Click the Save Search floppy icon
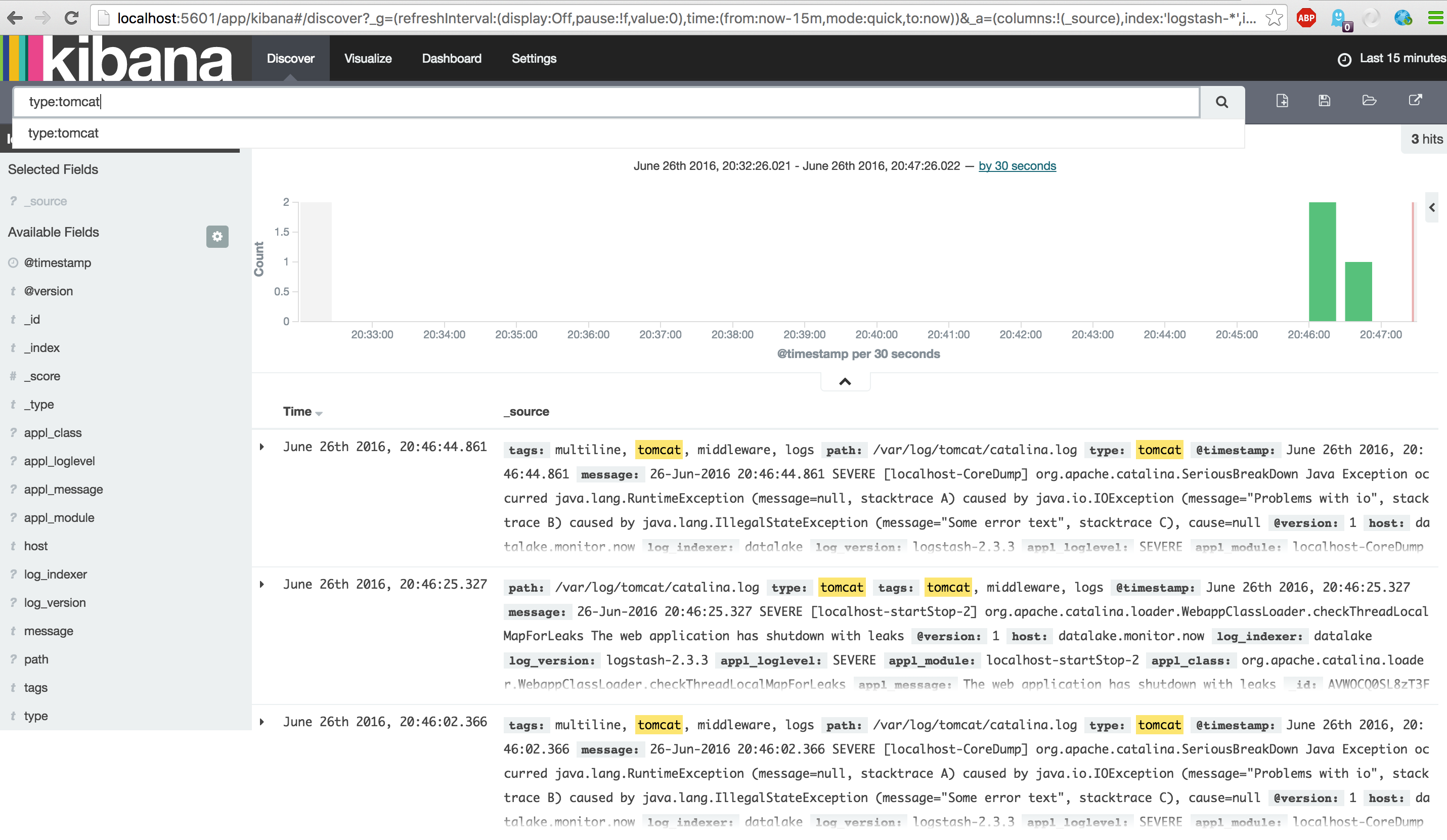 [1324, 101]
